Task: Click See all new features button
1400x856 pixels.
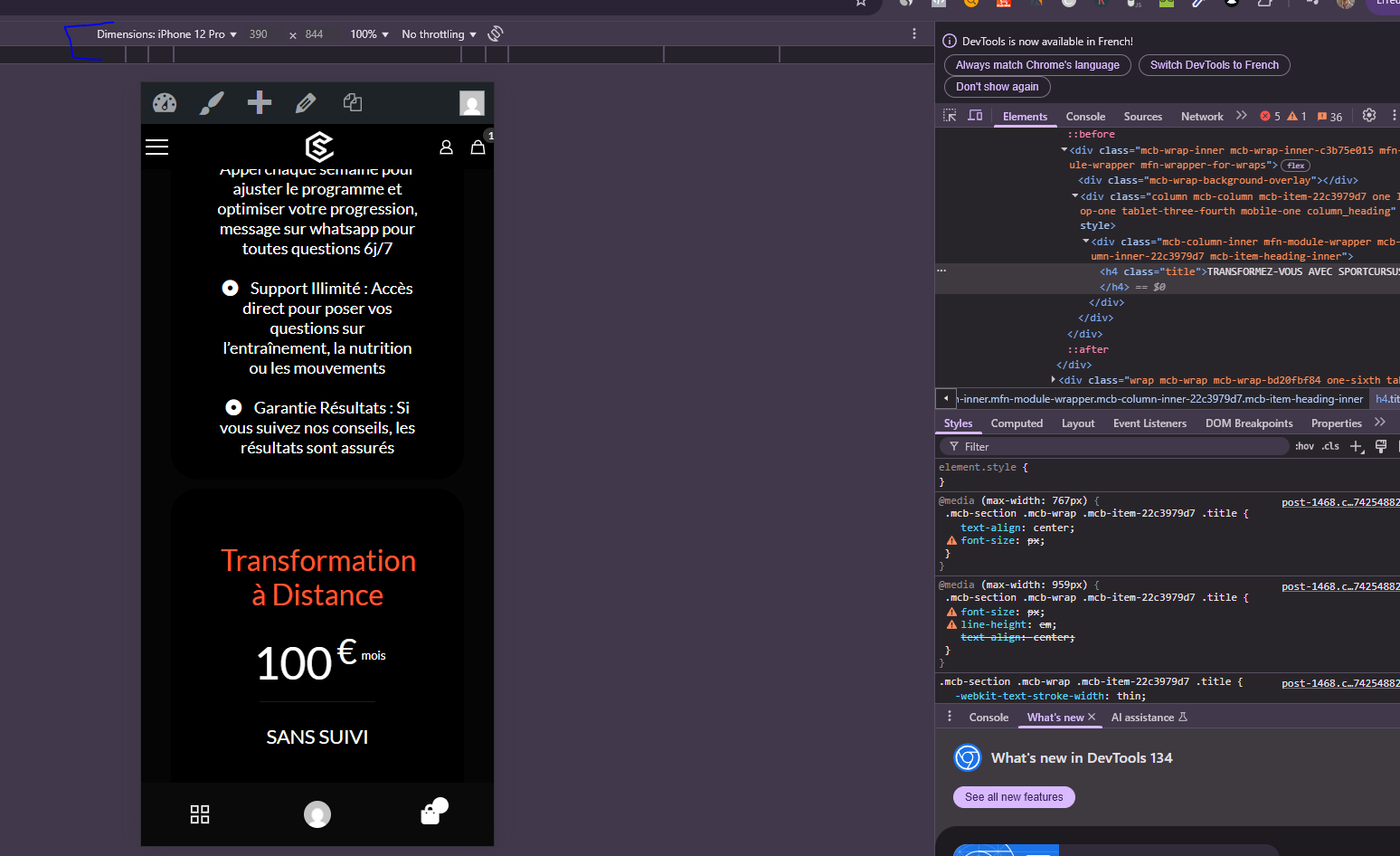Action: 1014,797
